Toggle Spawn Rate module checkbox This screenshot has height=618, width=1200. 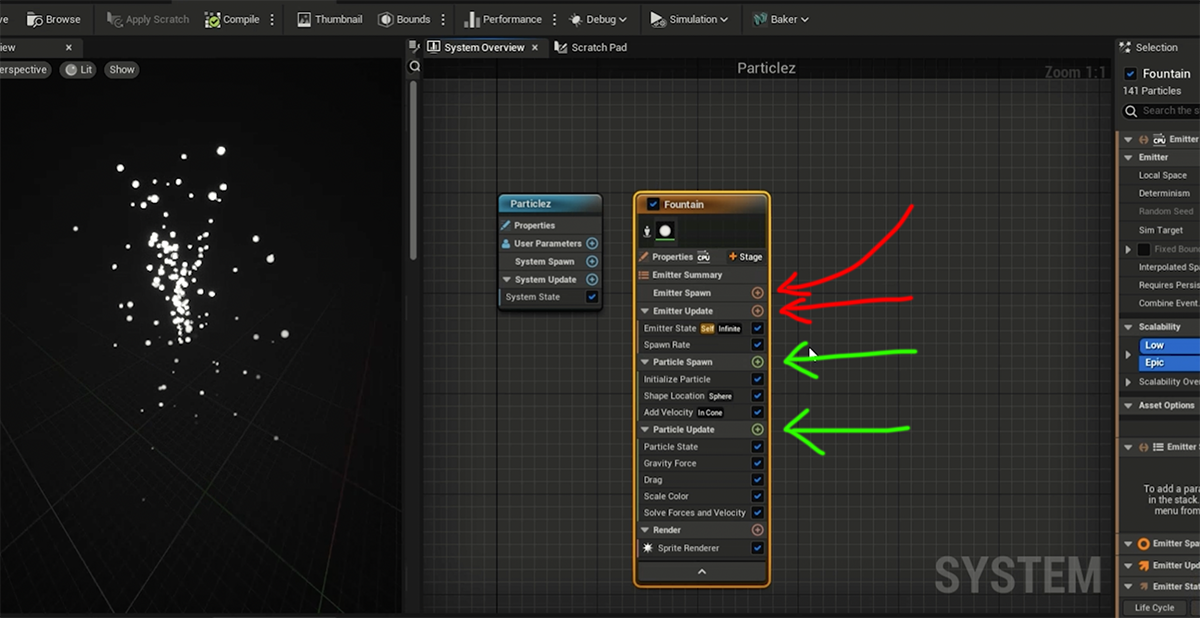point(757,345)
